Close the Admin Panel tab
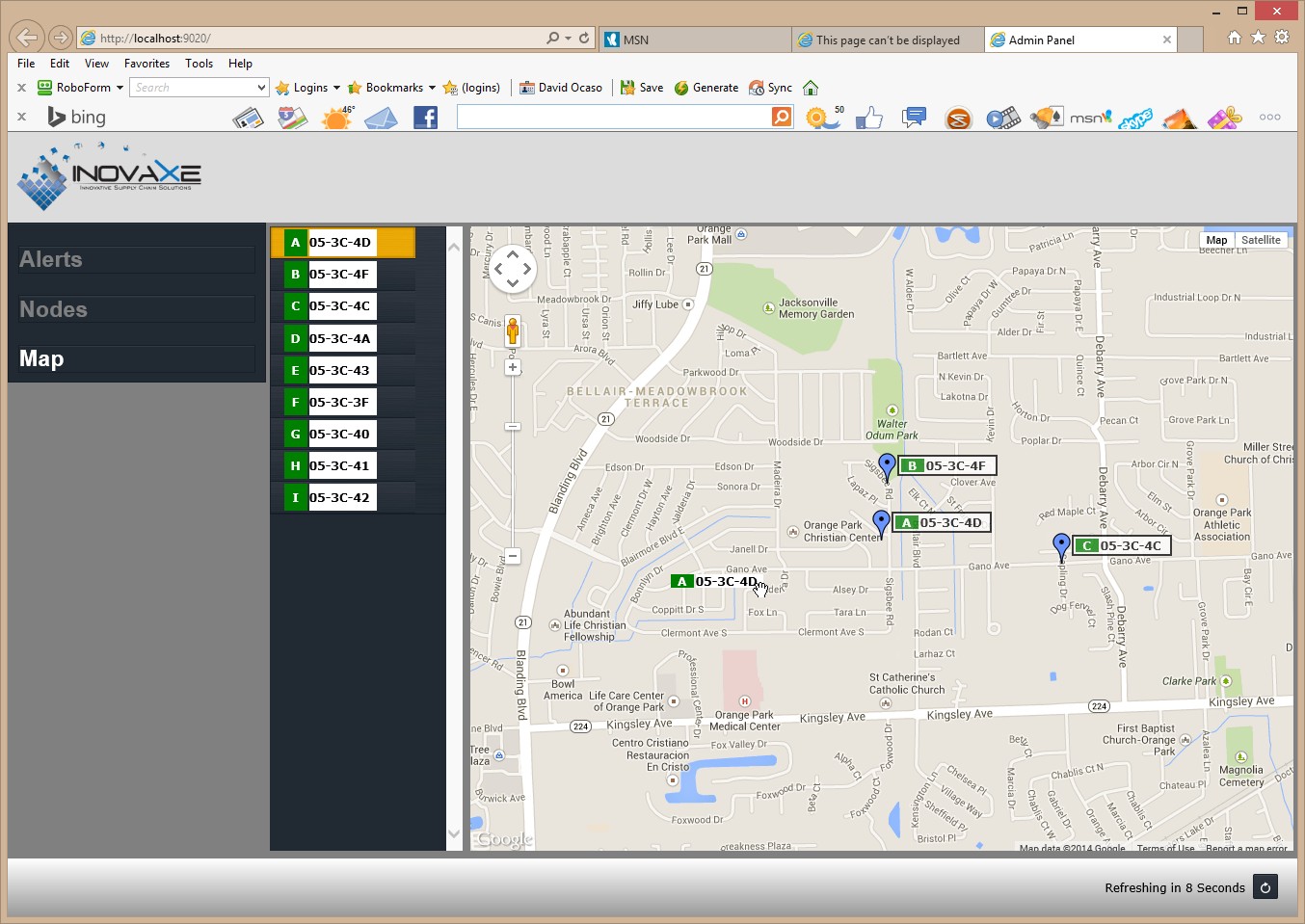 coord(1167,40)
